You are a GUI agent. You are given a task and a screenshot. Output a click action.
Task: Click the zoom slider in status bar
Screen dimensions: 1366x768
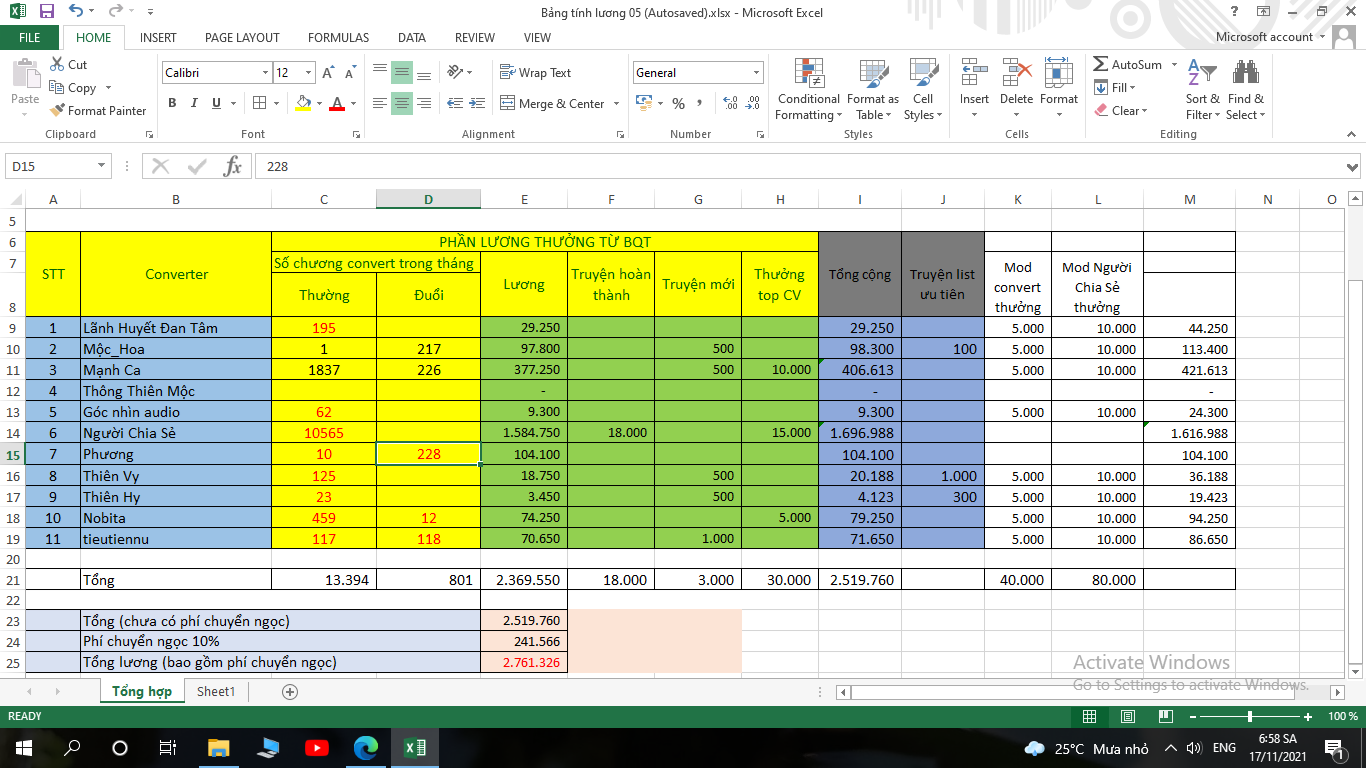(x=1250, y=717)
